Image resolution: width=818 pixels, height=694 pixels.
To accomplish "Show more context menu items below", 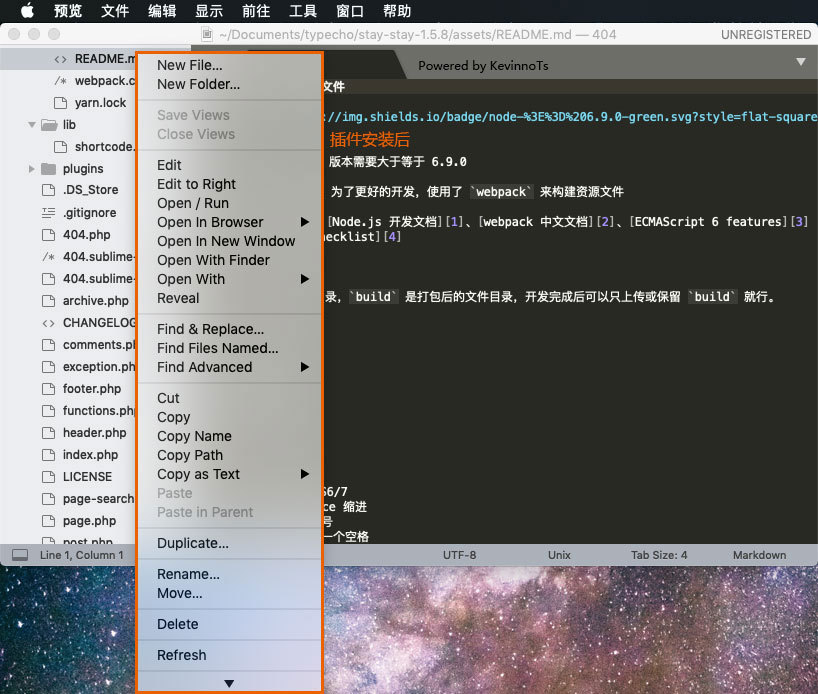I will [x=229, y=683].
